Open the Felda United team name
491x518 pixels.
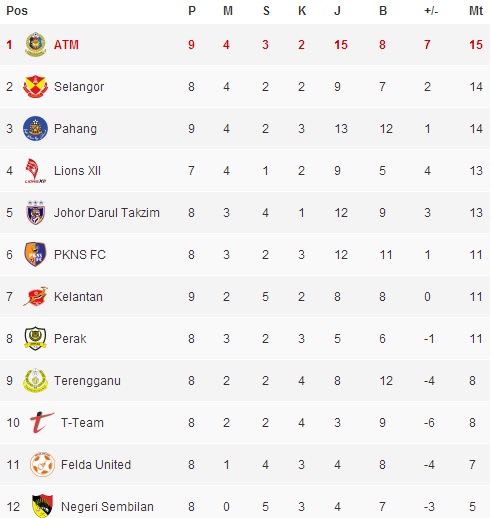(x=96, y=465)
